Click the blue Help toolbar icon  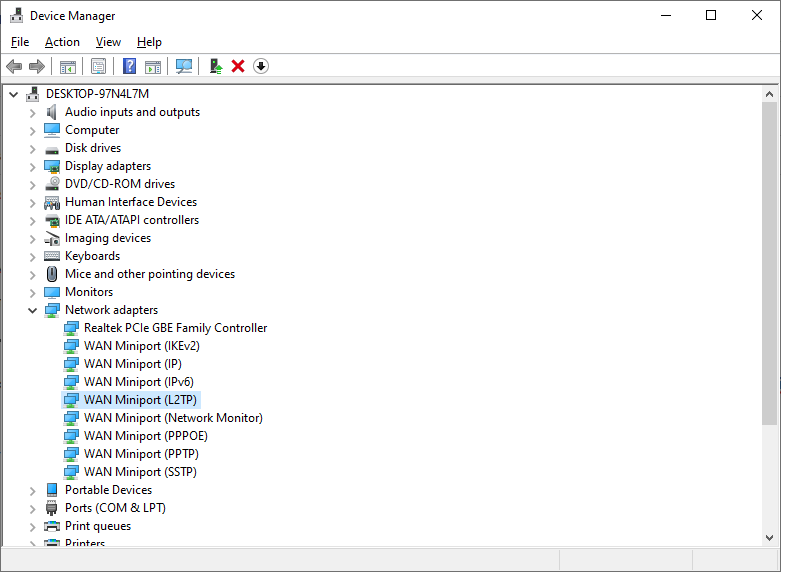129,66
